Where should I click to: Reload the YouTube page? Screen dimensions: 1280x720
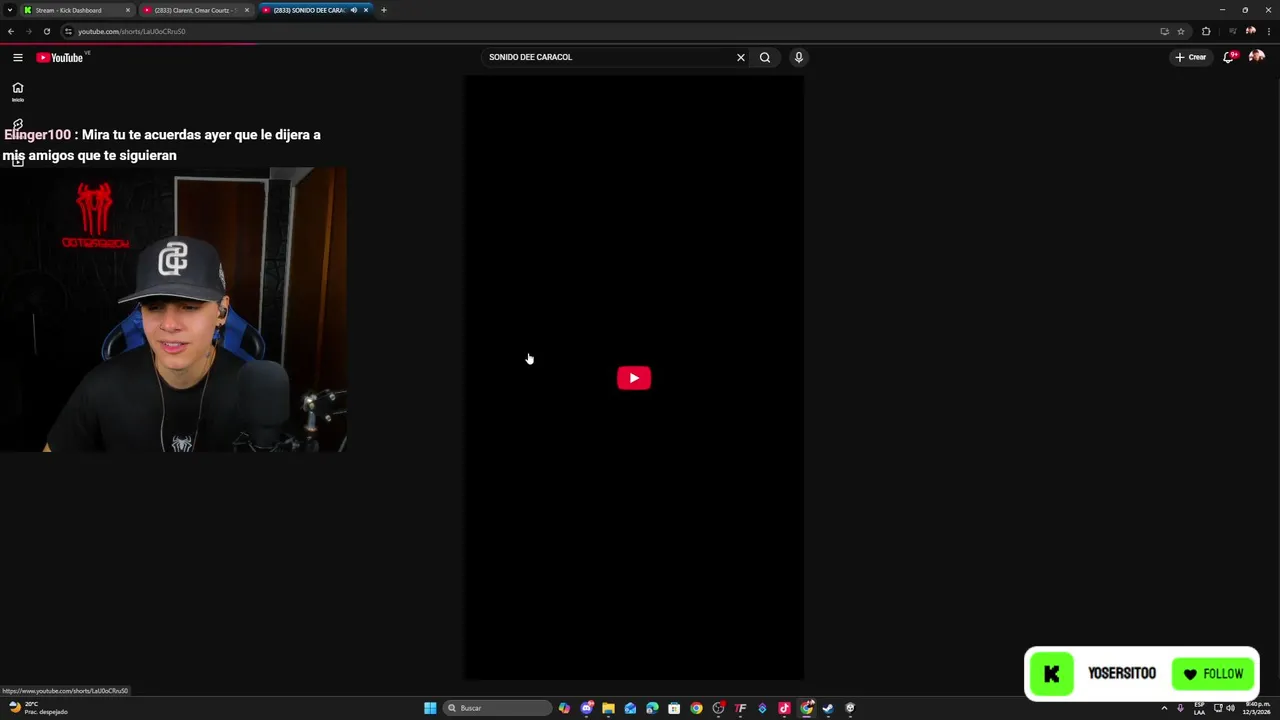pos(46,31)
